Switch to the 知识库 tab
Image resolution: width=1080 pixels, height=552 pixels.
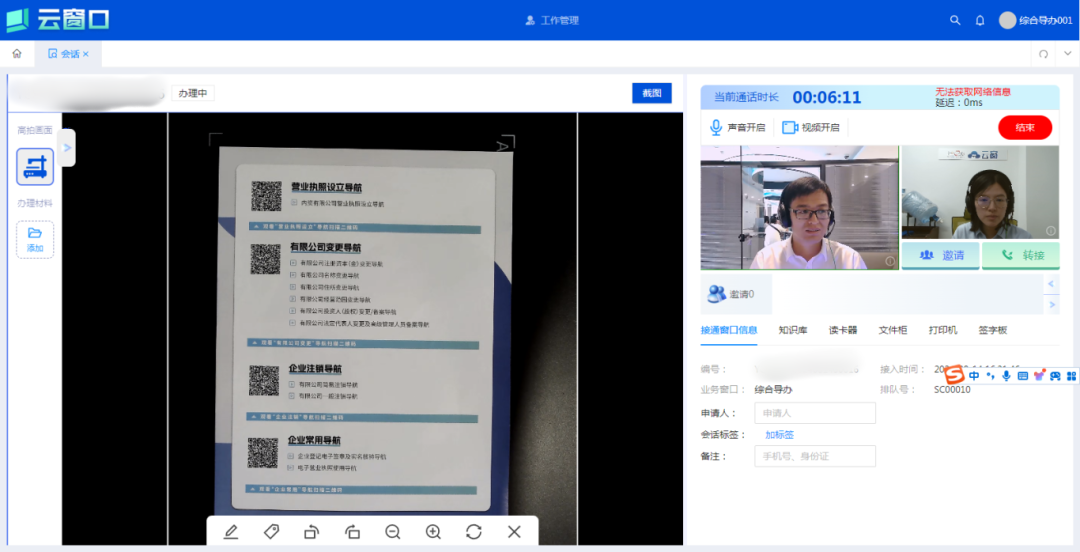793,330
